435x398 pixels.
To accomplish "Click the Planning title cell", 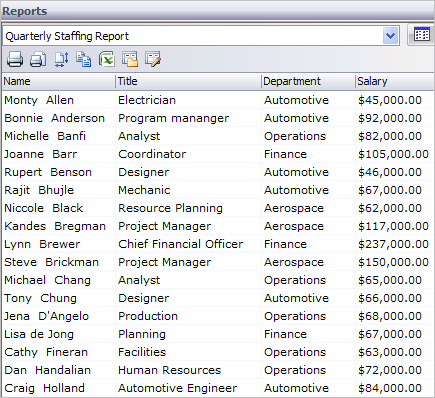I will tap(188, 334).
